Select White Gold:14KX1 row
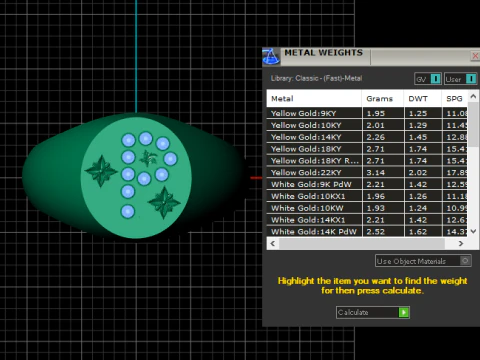Screen dimensions: 480x360 367,220
